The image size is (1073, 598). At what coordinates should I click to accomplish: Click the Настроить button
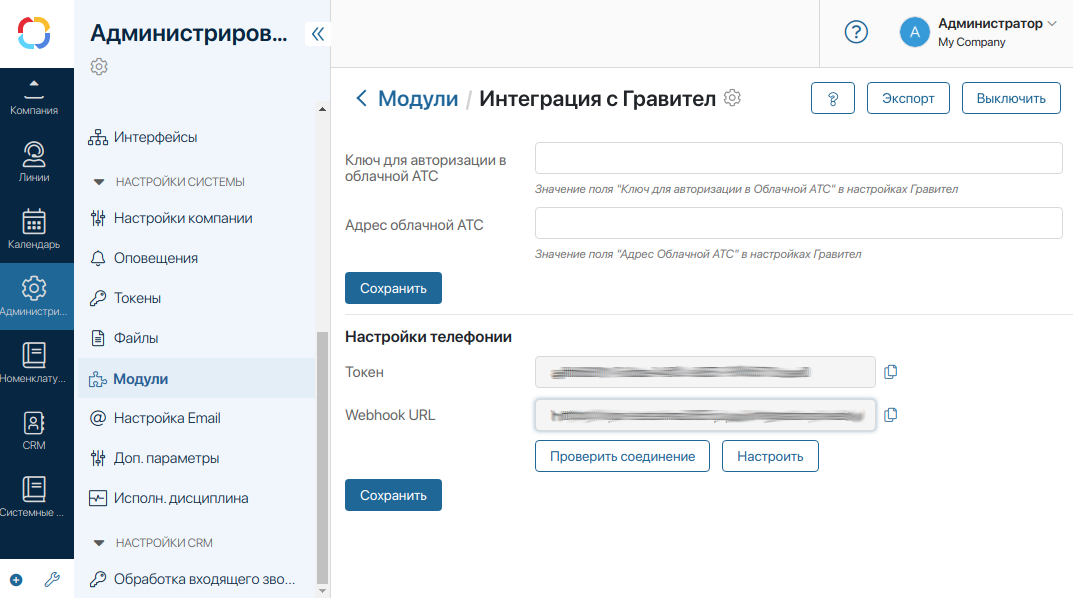(x=770, y=456)
